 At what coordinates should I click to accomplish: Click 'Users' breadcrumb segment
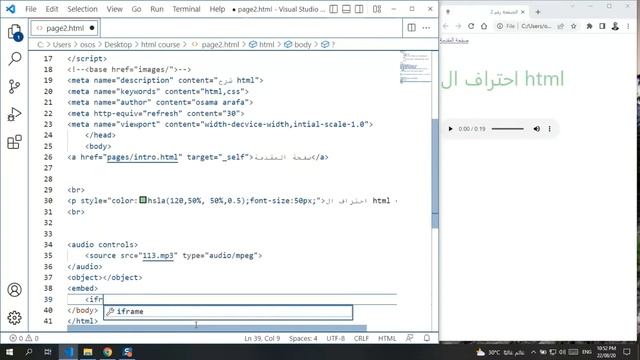(x=62, y=44)
